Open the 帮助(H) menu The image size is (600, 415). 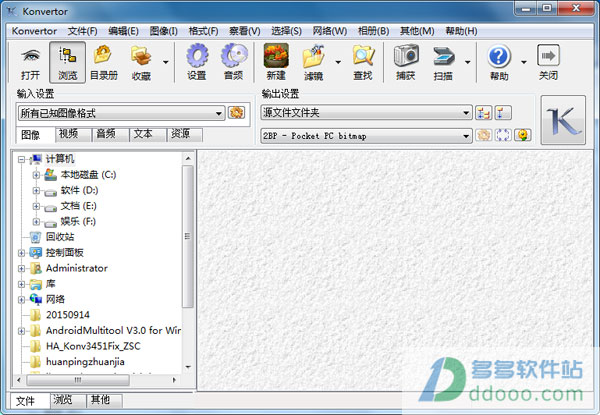(461, 31)
